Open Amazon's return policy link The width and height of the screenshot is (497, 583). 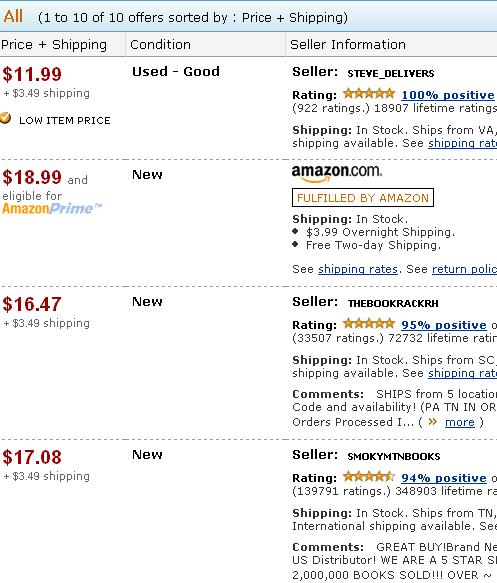[x=464, y=269]
